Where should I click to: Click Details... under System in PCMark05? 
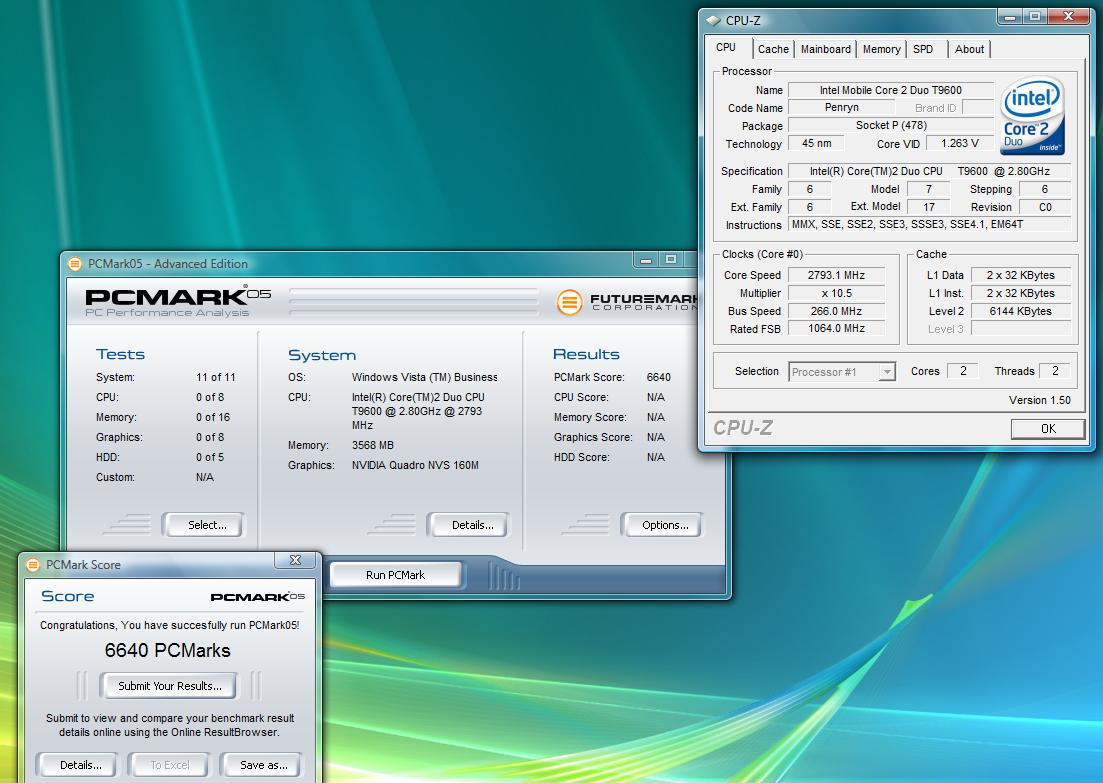[x=468, y=525]
